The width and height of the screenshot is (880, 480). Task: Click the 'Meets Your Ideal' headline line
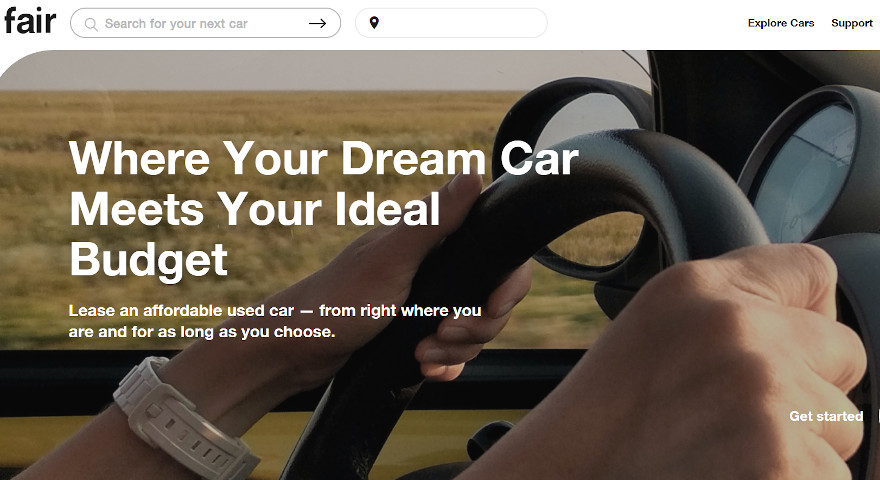(255, 209)
